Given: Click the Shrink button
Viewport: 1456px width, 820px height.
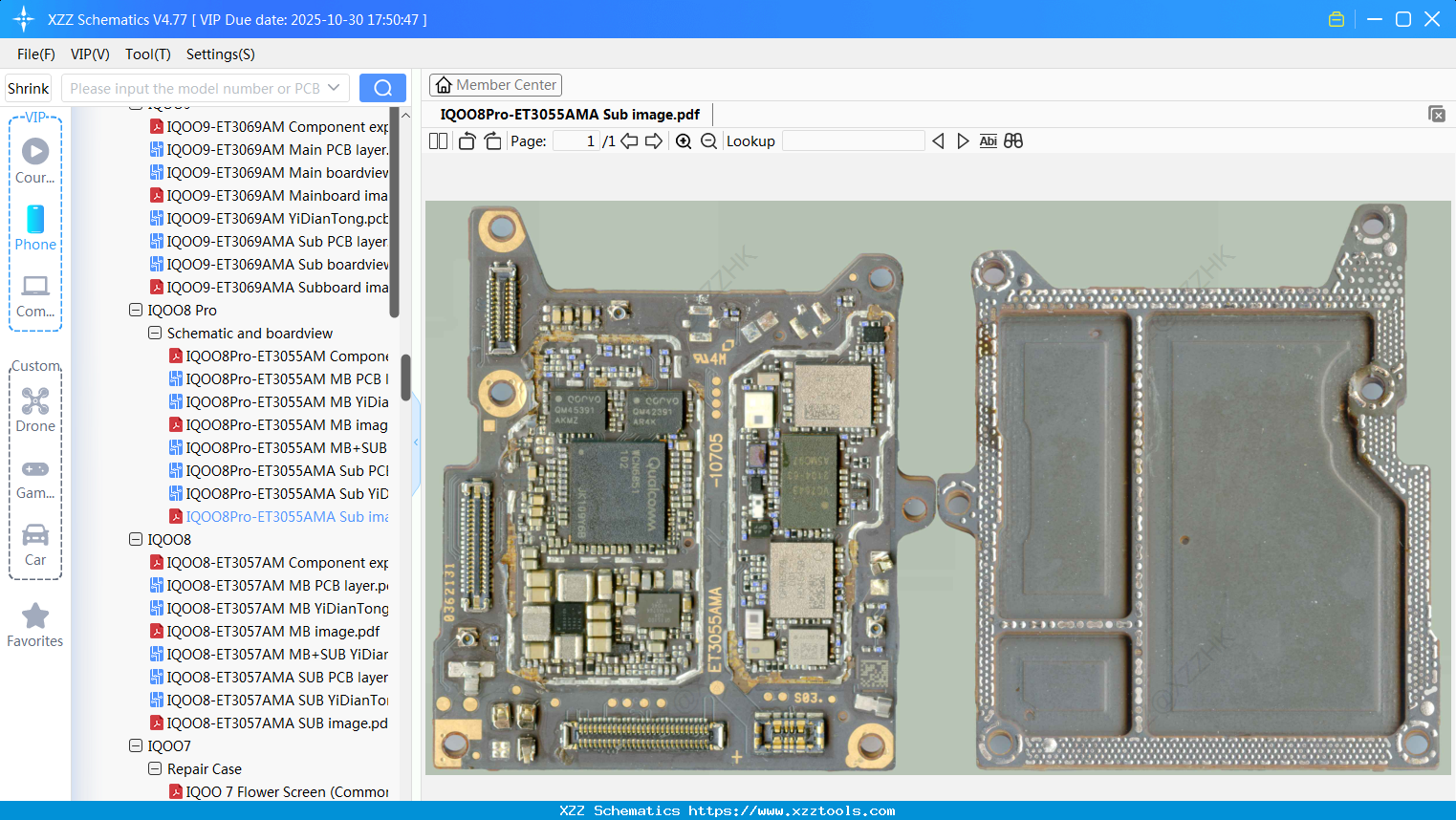Looking at the screenshot, I should (28, 87).
